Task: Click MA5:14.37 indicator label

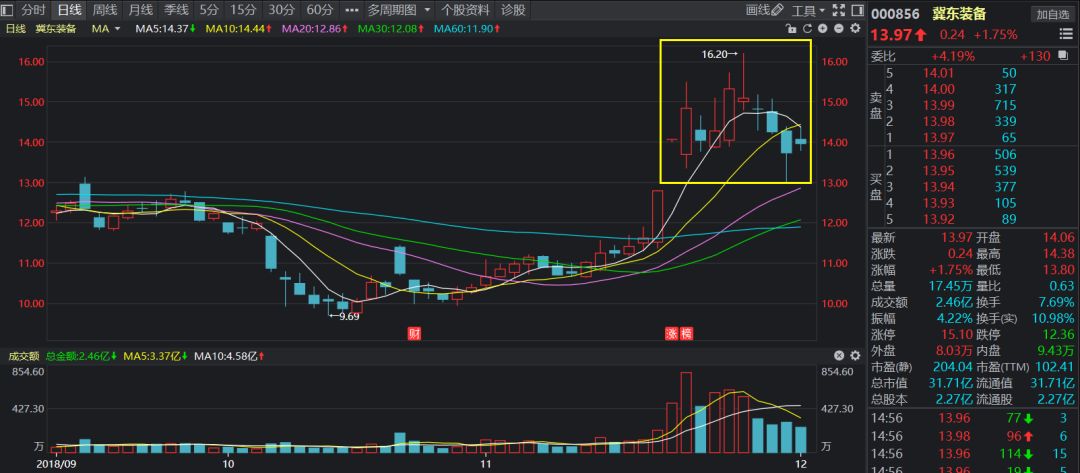Action: coord(165,28)
